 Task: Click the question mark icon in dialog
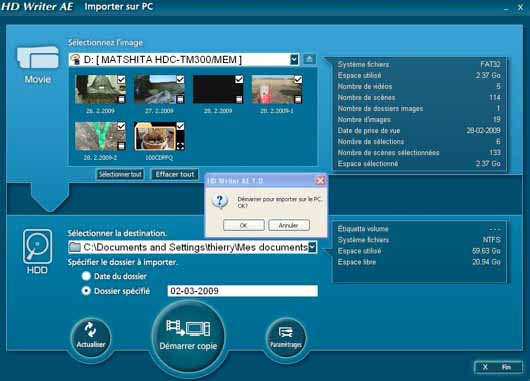click(x=220, y=201)
